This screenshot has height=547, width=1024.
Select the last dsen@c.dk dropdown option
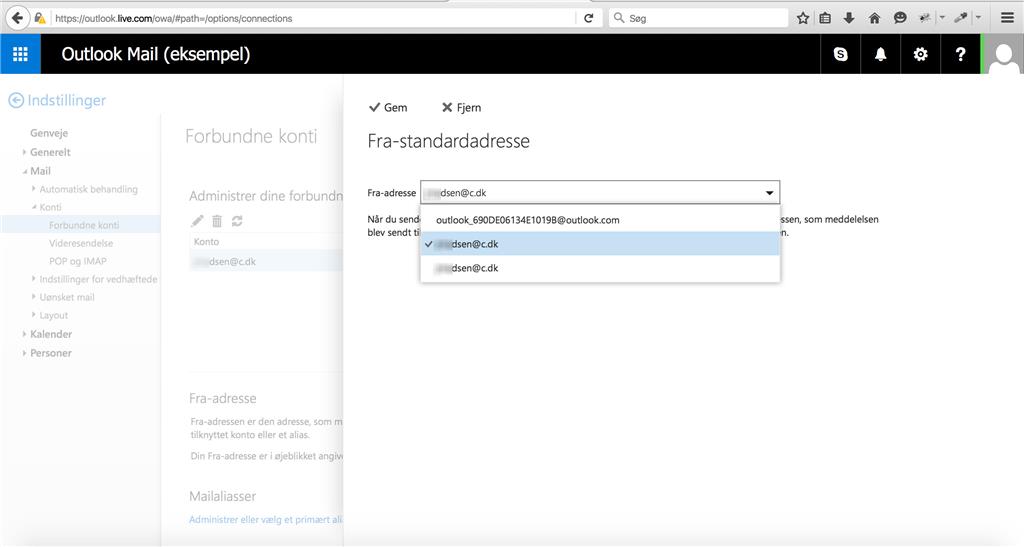[x=600, y=268]
